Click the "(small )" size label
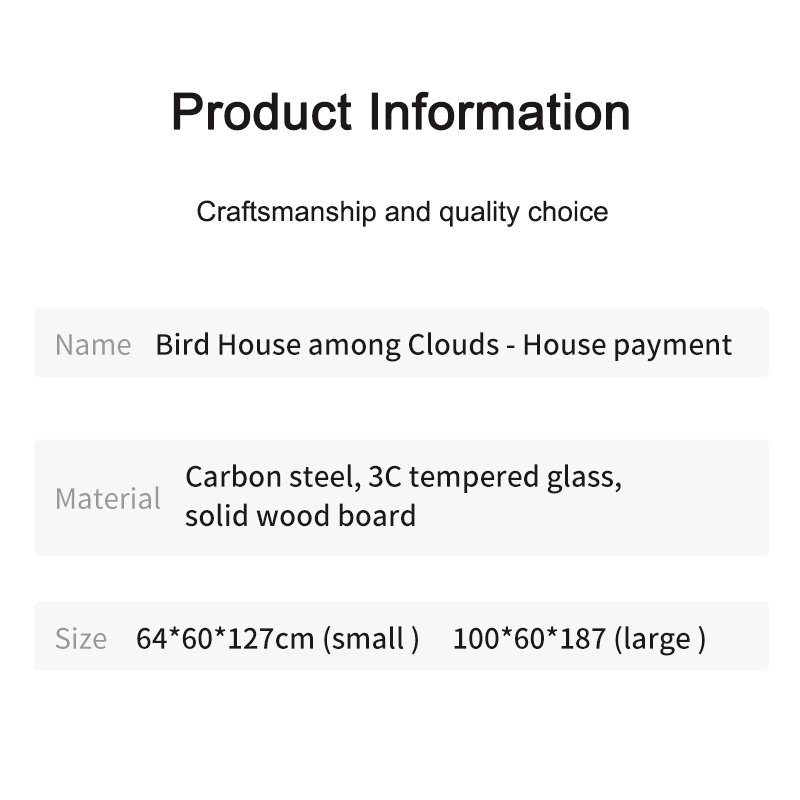The height and width of the screenshot is (800, 800). (371, 638)
